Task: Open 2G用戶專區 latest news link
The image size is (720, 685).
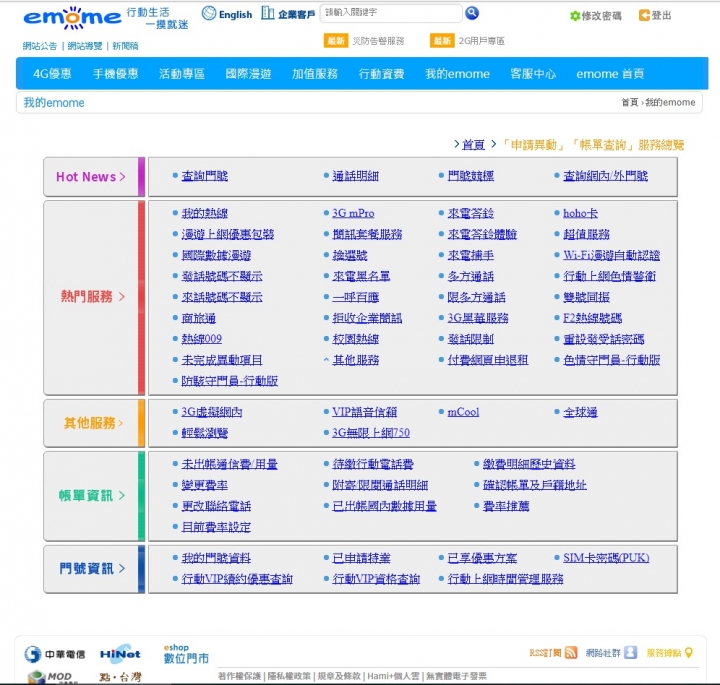Action: (x=482, y=41)
